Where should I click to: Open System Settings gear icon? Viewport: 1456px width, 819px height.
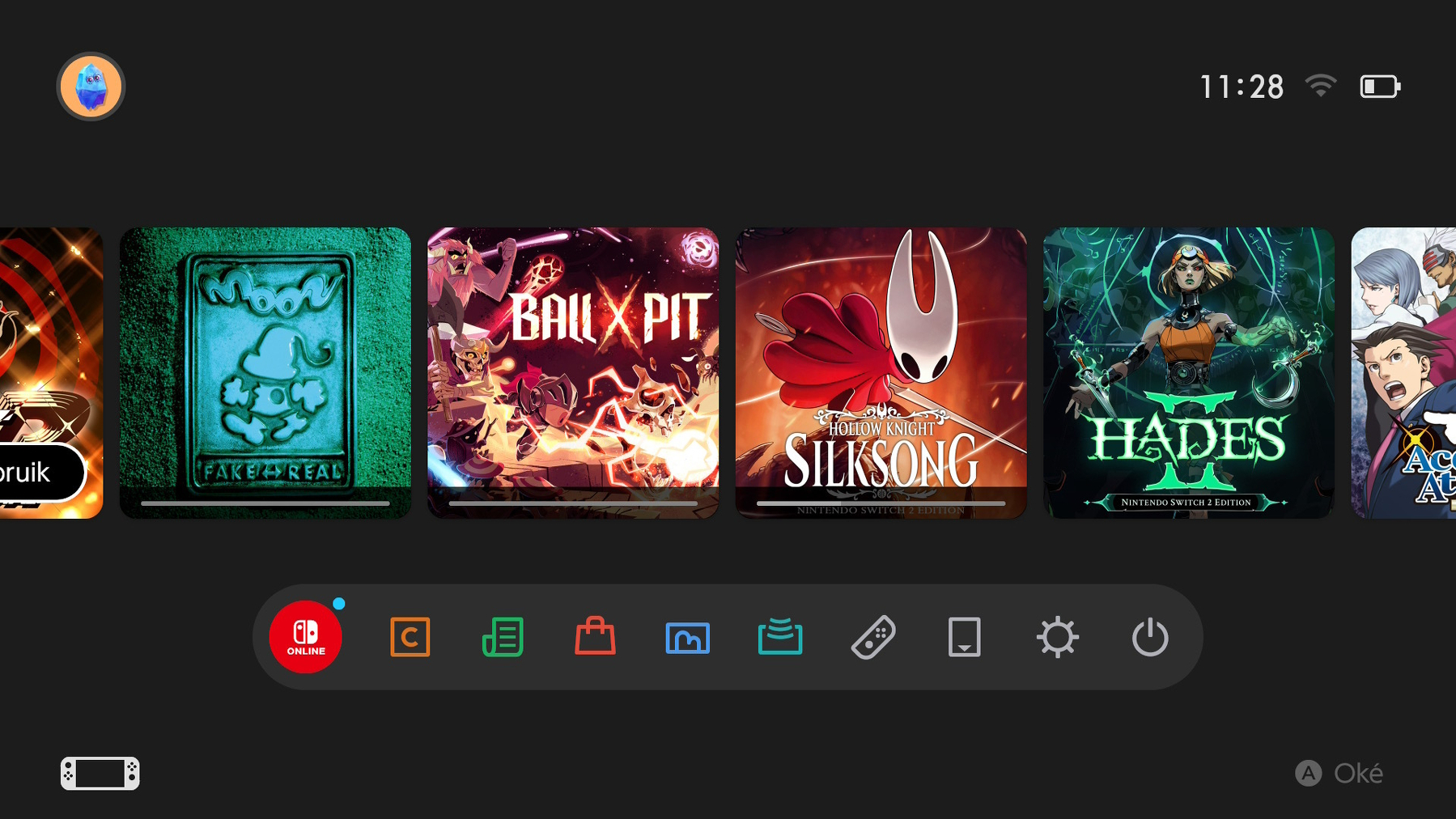point(1057,637)
